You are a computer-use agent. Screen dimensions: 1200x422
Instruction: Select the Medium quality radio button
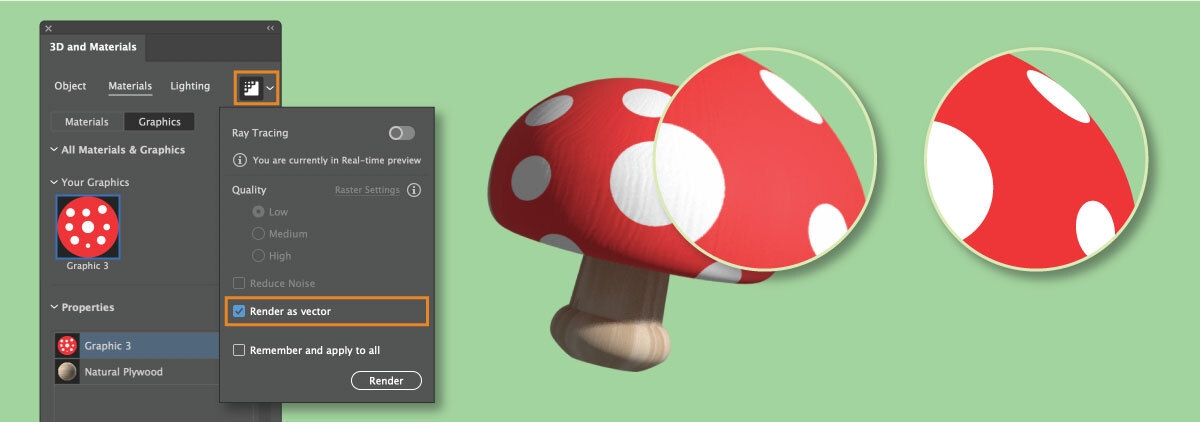[259, 234]
